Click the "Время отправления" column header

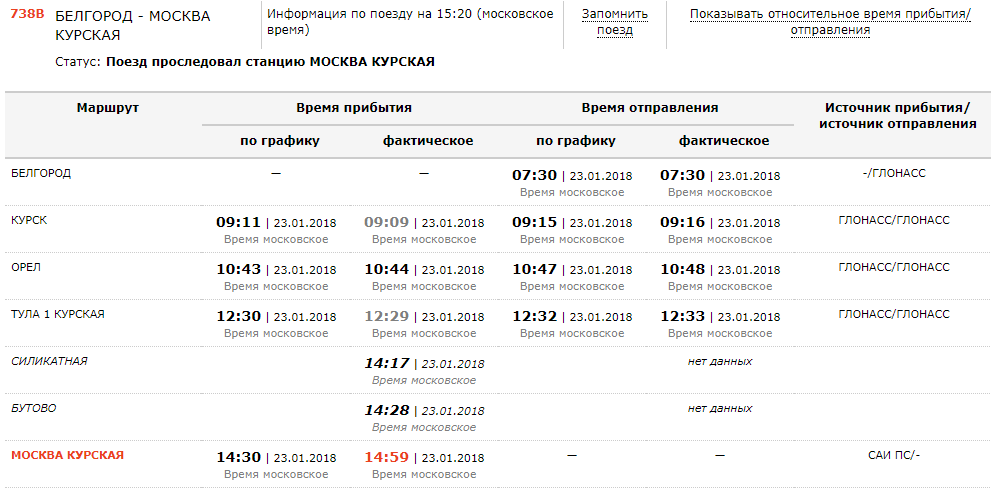[x=649, y=108]
